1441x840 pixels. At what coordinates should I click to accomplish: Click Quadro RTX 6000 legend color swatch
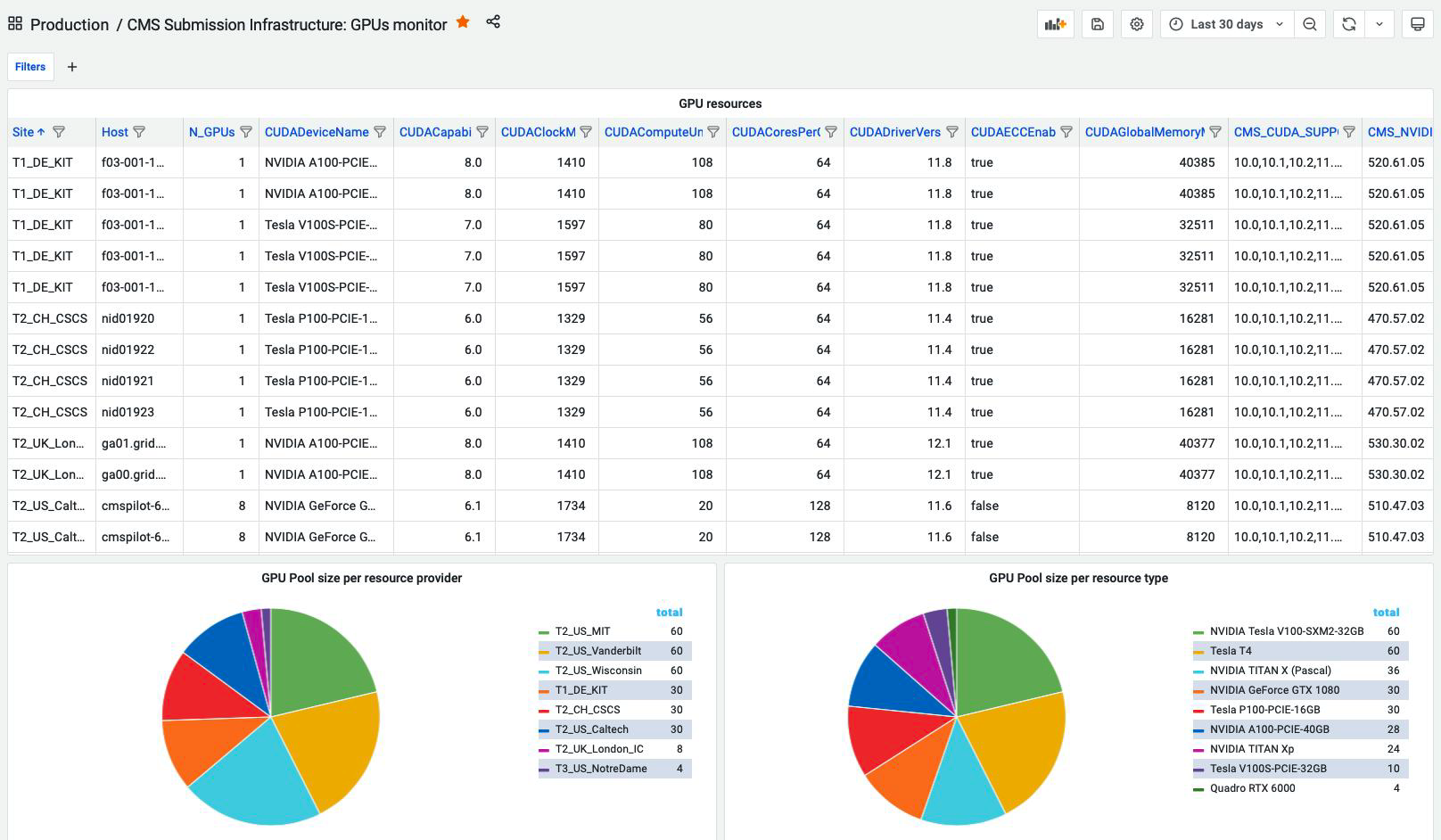tap(1198, 789)
